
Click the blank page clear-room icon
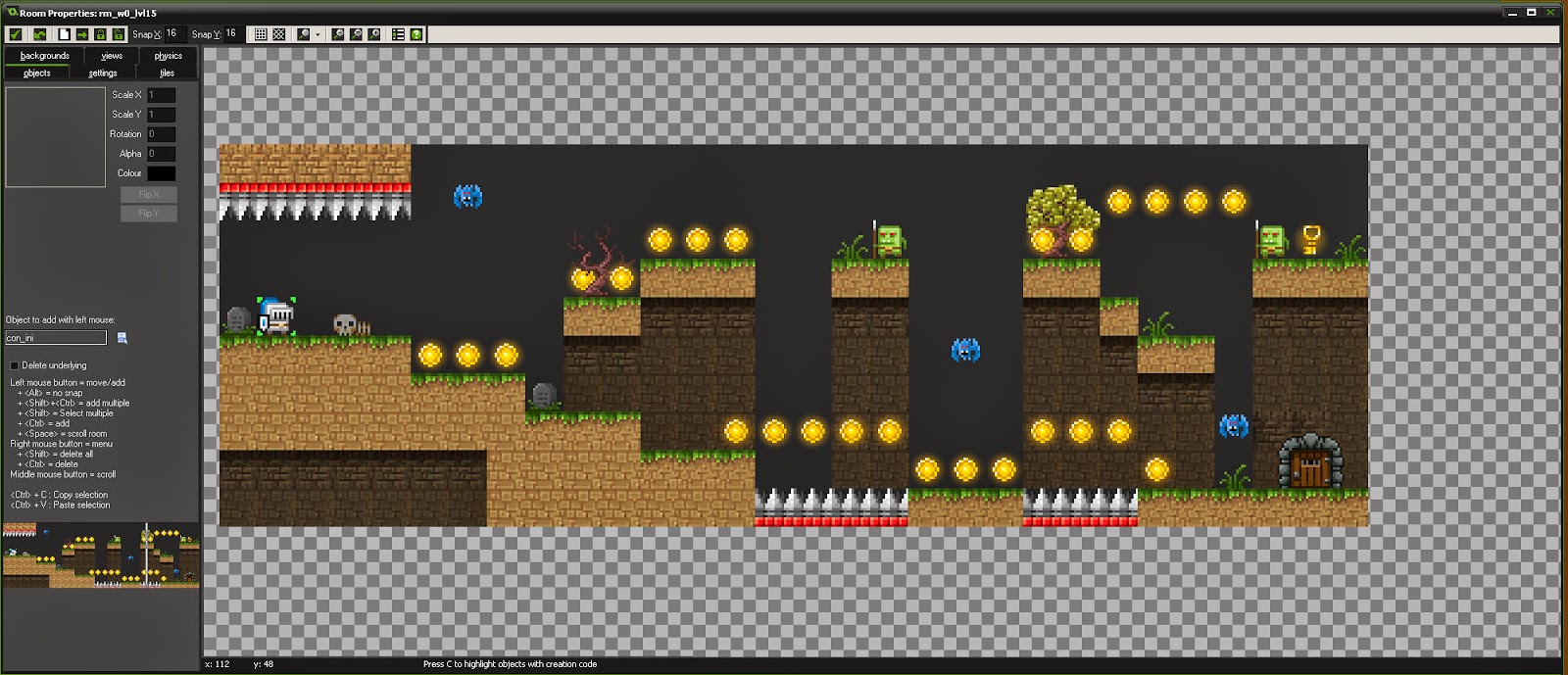point(64,34)
